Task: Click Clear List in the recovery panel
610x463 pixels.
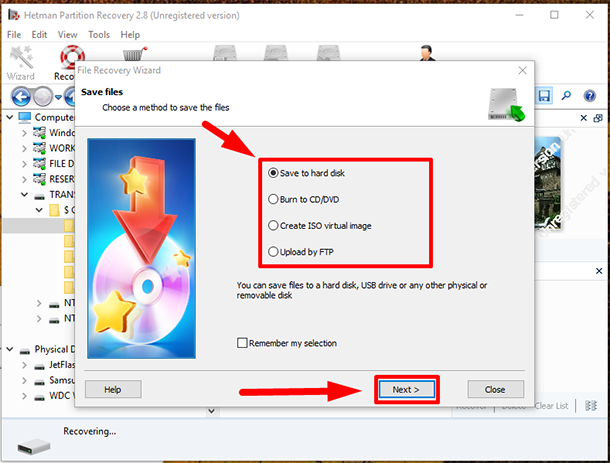Action: tap(551, 406)
